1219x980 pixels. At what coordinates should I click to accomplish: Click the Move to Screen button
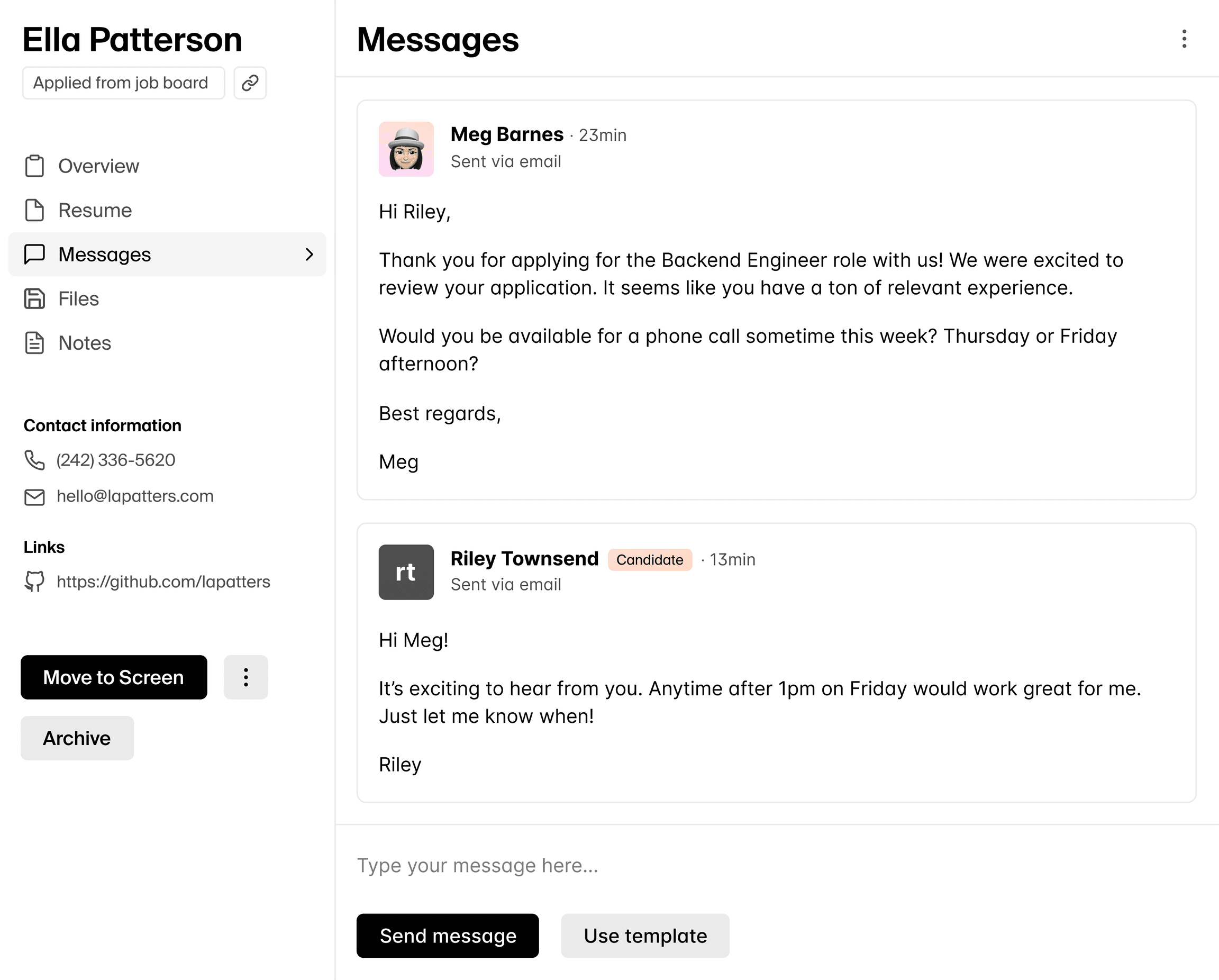[113, 677]
